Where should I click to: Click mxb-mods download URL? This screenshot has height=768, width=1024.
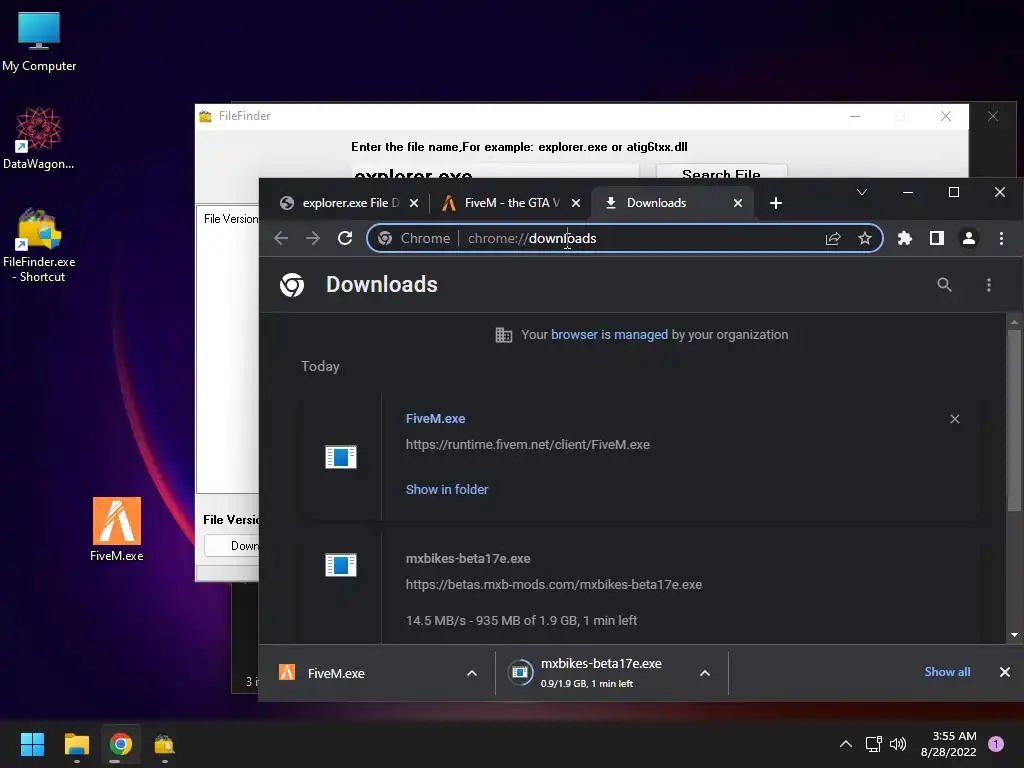[x=554, y=584]
